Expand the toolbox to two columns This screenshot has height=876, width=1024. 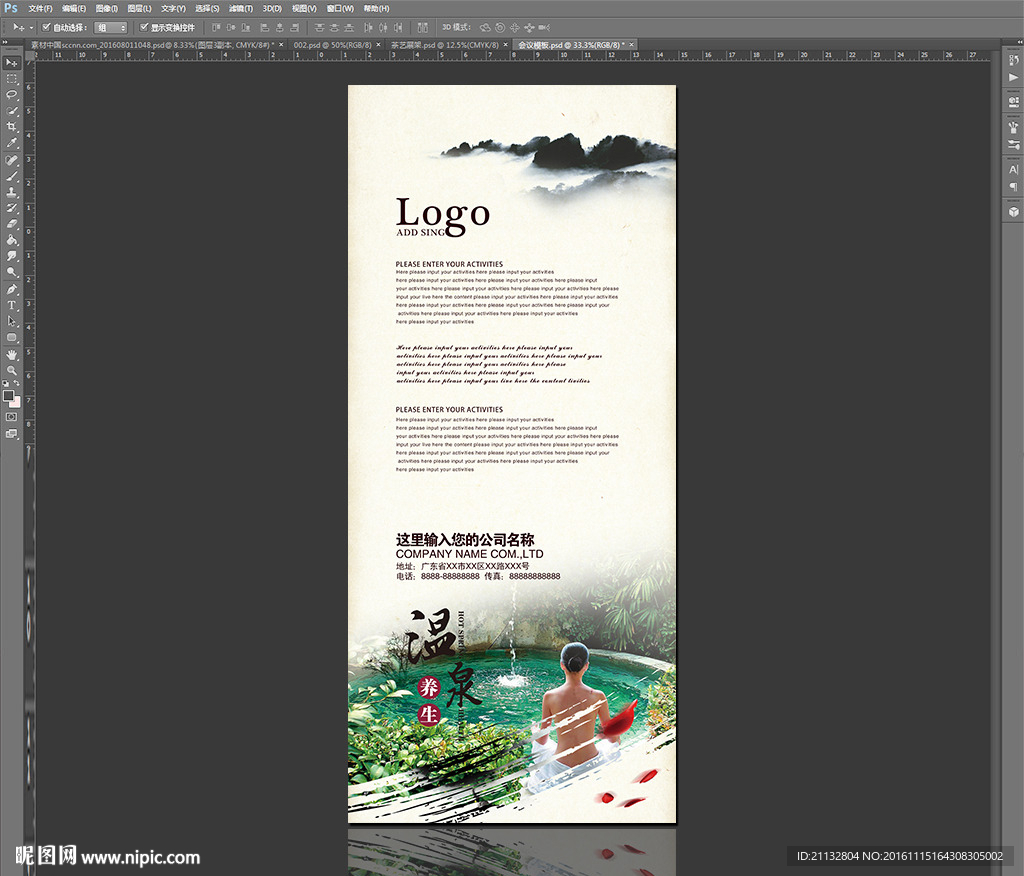click(x=5, y=42)
